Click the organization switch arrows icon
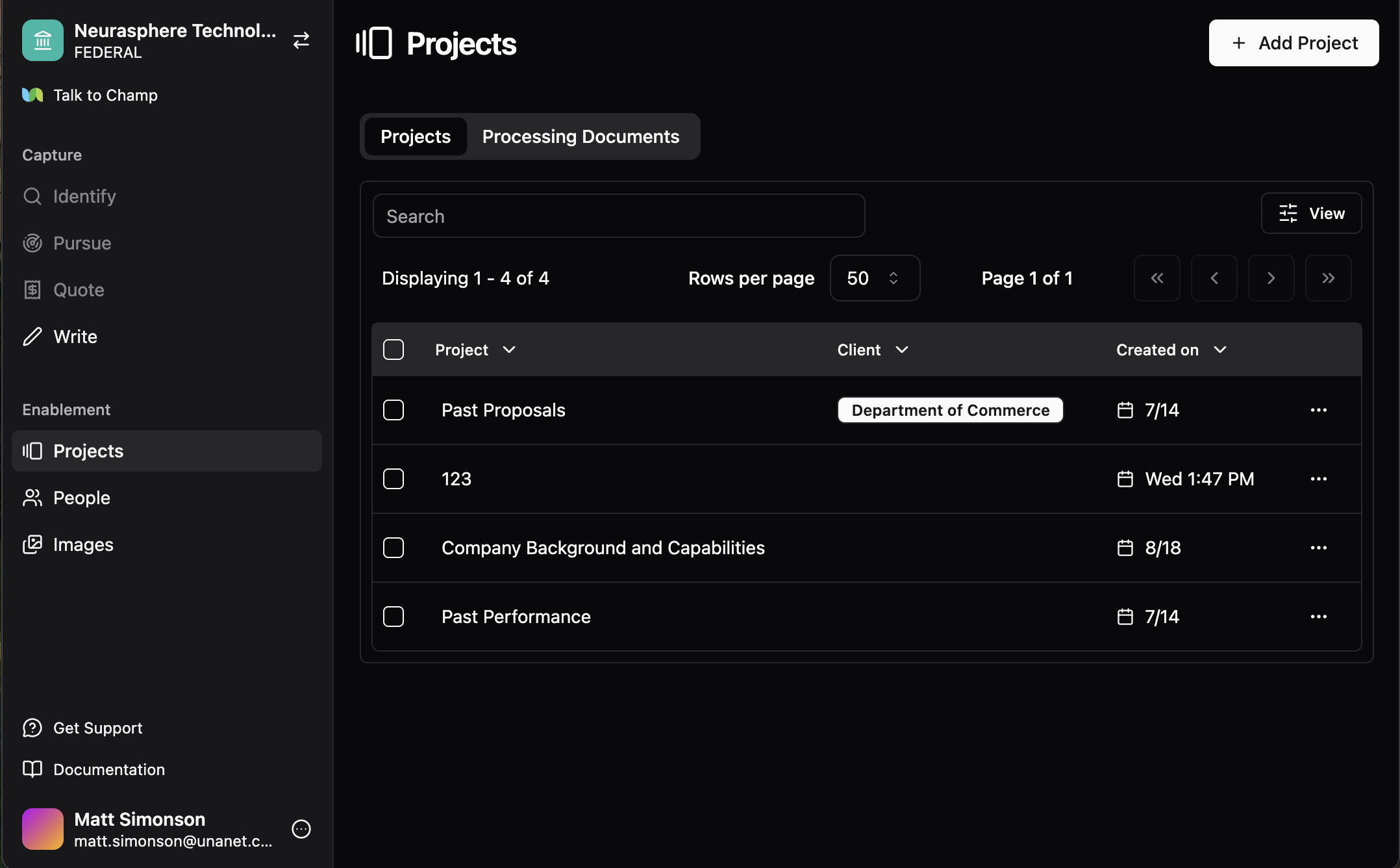1400x868 pixels. pos(301,41)
